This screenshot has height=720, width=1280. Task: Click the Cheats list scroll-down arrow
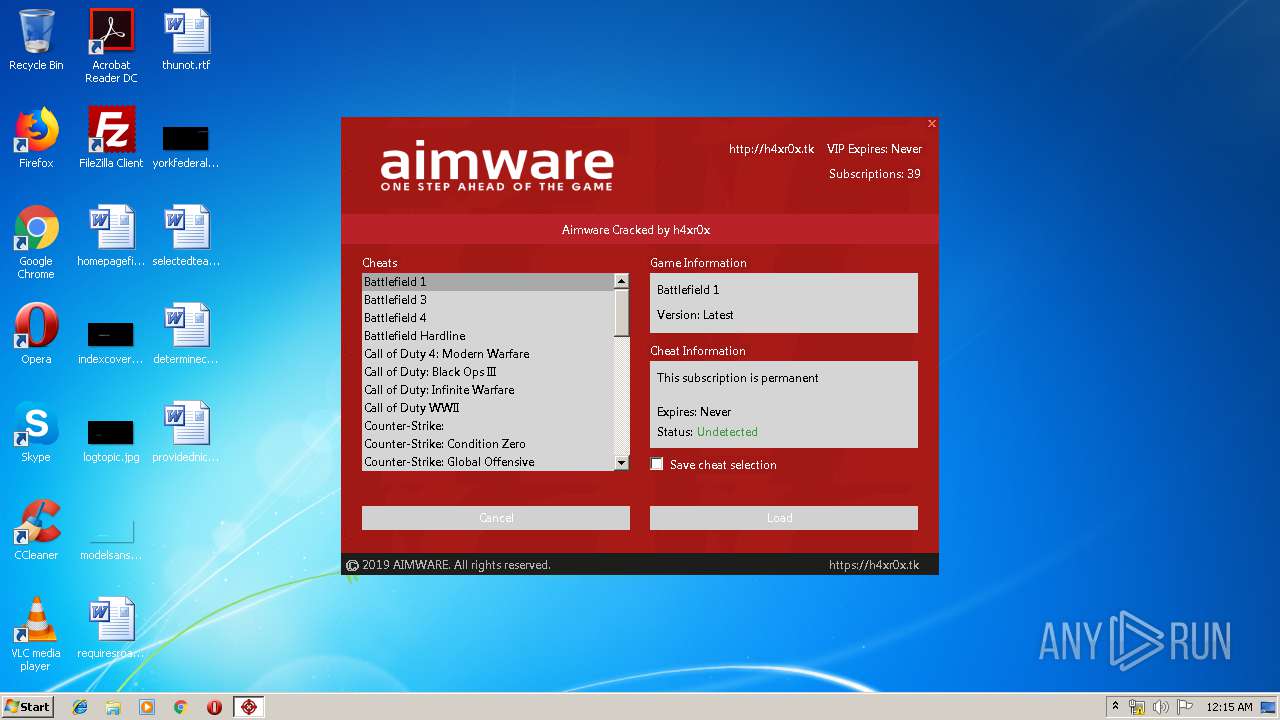pyautogui.click(x=622, y=463)
